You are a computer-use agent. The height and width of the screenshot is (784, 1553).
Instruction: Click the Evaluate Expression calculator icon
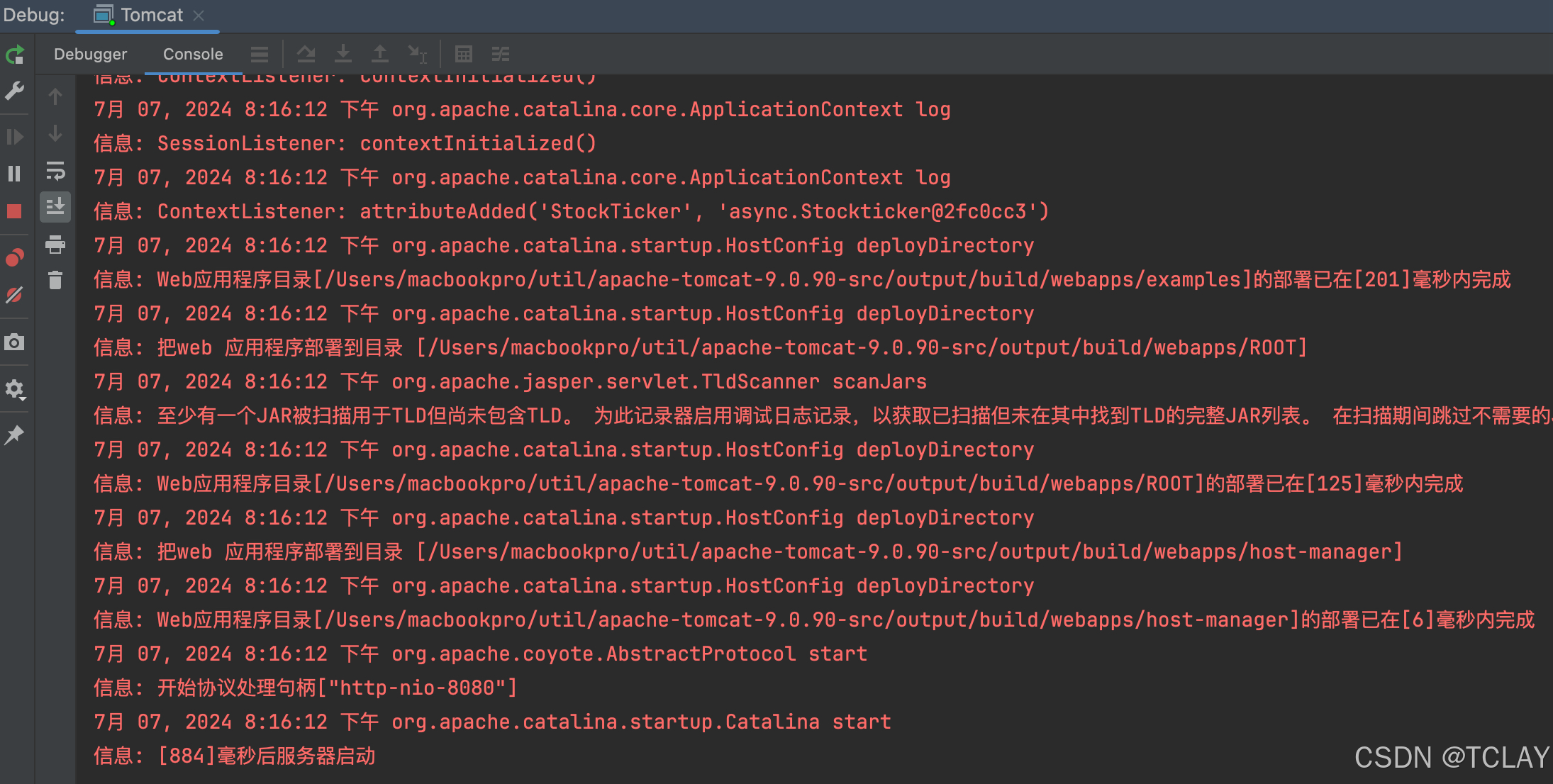(464, 54)
